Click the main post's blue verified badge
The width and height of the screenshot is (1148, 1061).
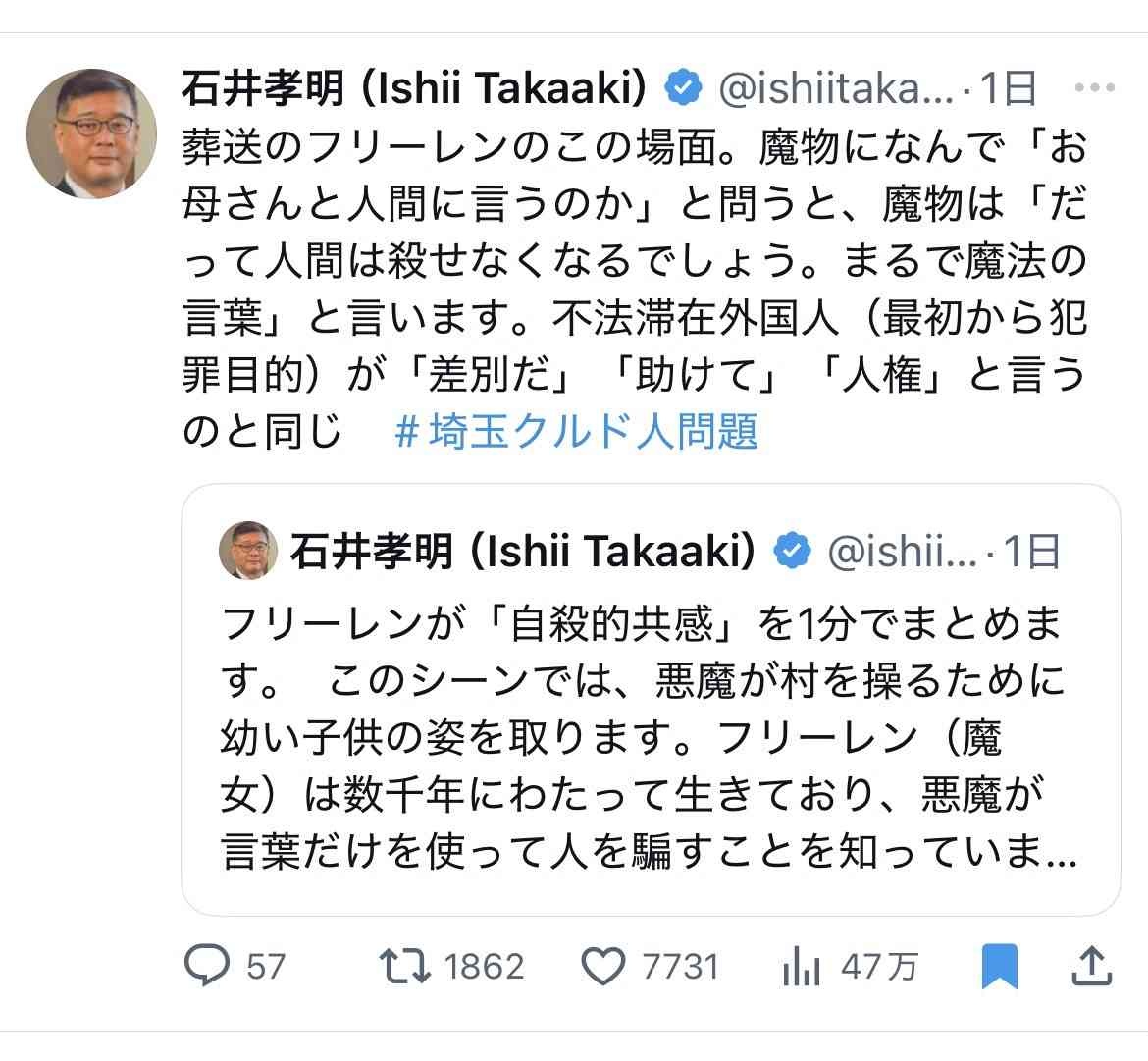coord(683,88)
